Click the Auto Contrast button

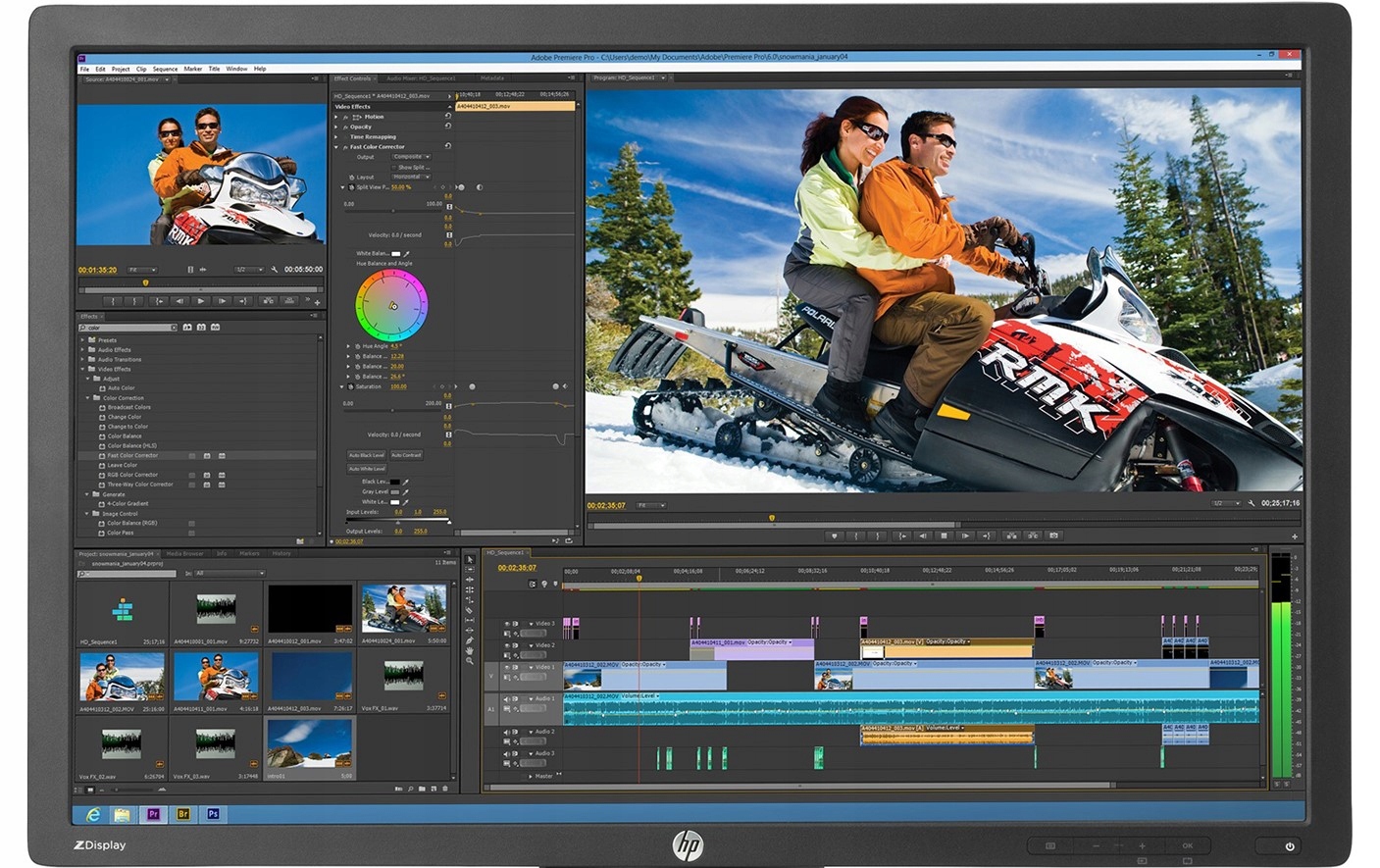click(x=406, y=455)
